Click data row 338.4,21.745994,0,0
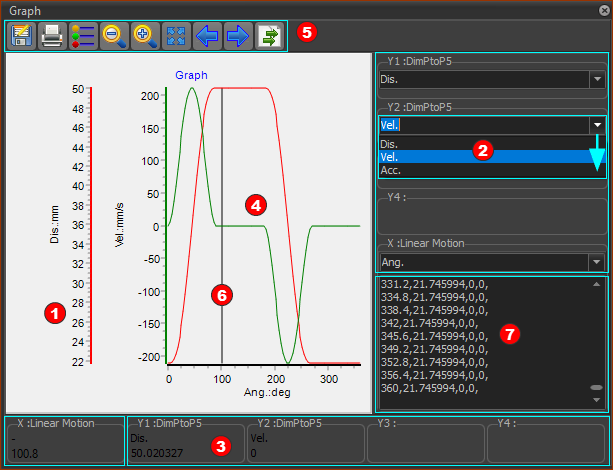 tap(434, 310)
